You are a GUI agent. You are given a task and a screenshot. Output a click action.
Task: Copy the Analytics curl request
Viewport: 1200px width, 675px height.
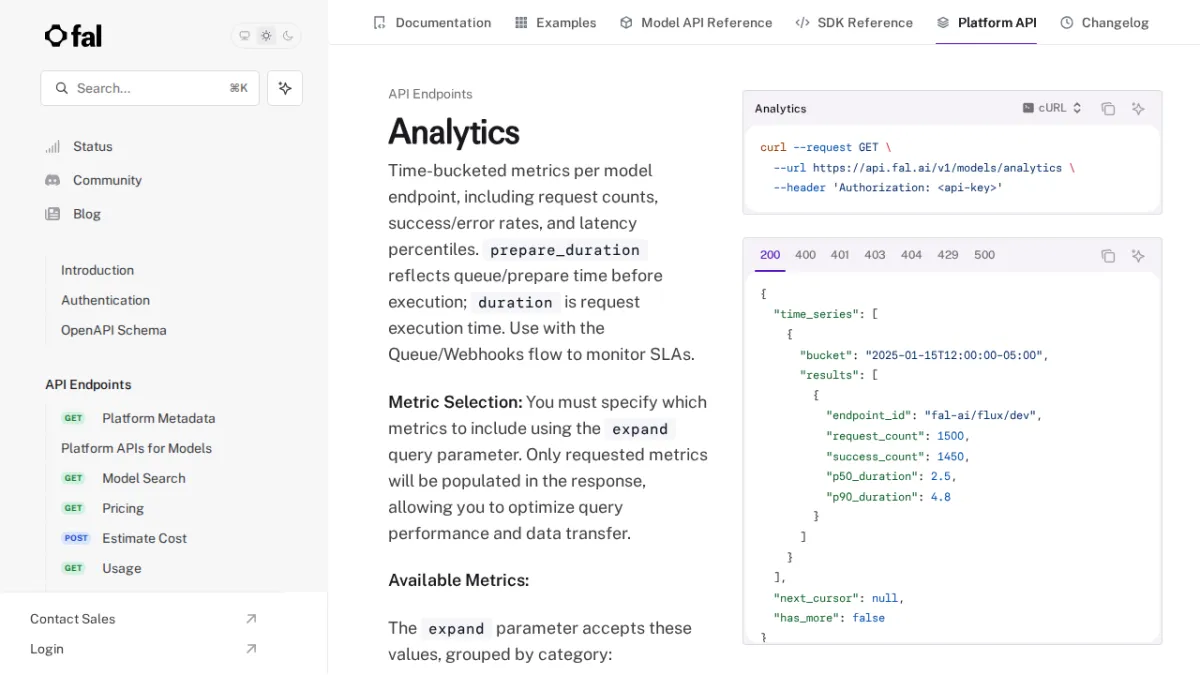(1108, 109)
